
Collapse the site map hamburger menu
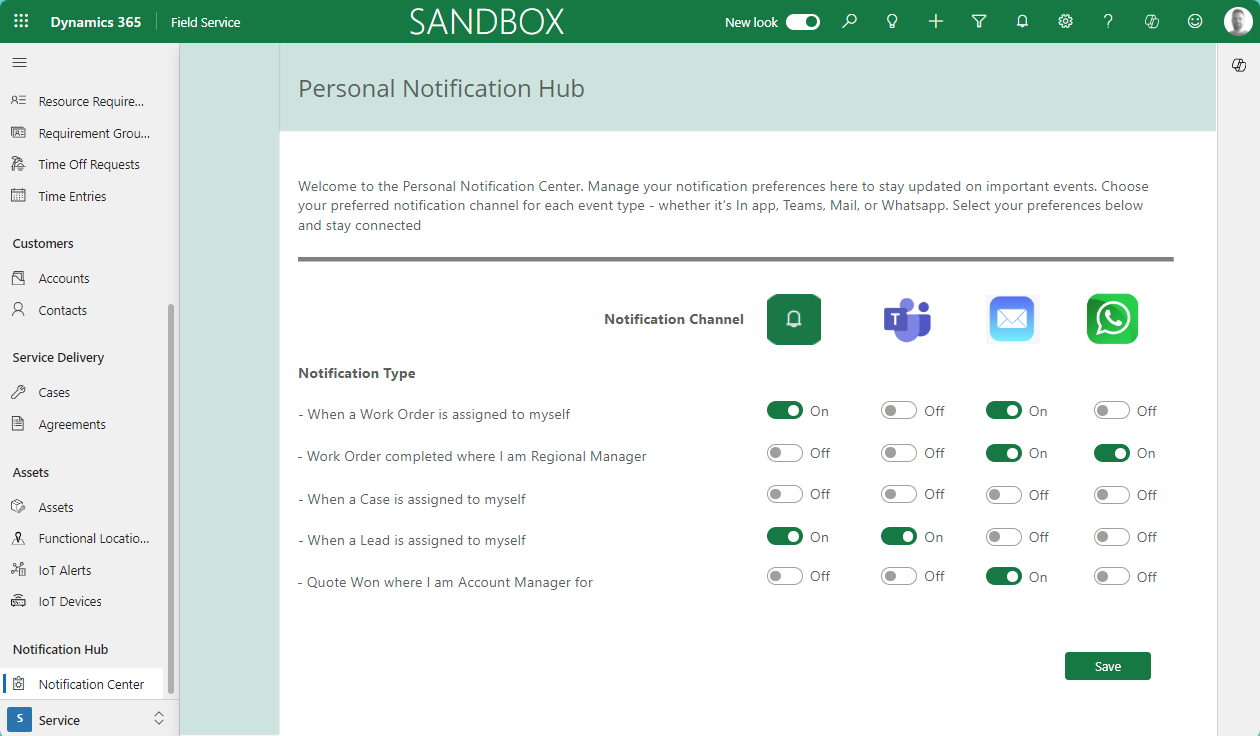19,62
